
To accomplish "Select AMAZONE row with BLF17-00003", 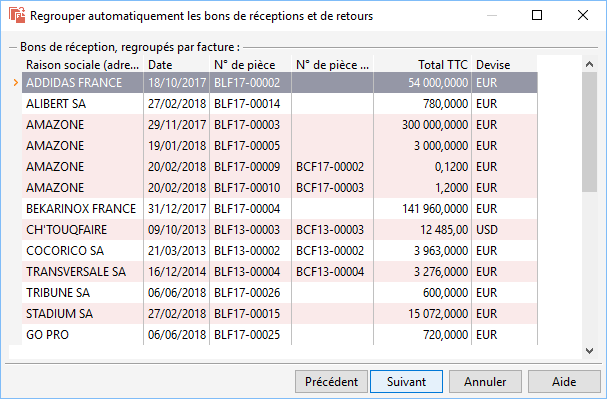I will coord(279,125).
